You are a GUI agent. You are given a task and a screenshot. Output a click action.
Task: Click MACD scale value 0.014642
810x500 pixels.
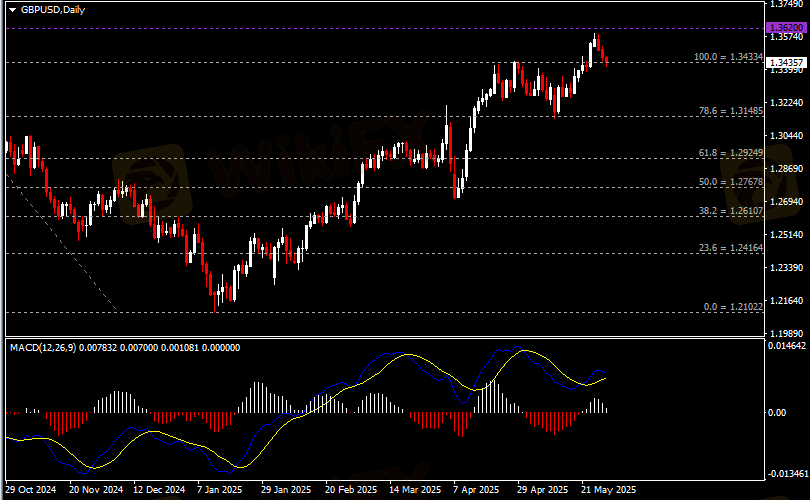tap(787, 346)
